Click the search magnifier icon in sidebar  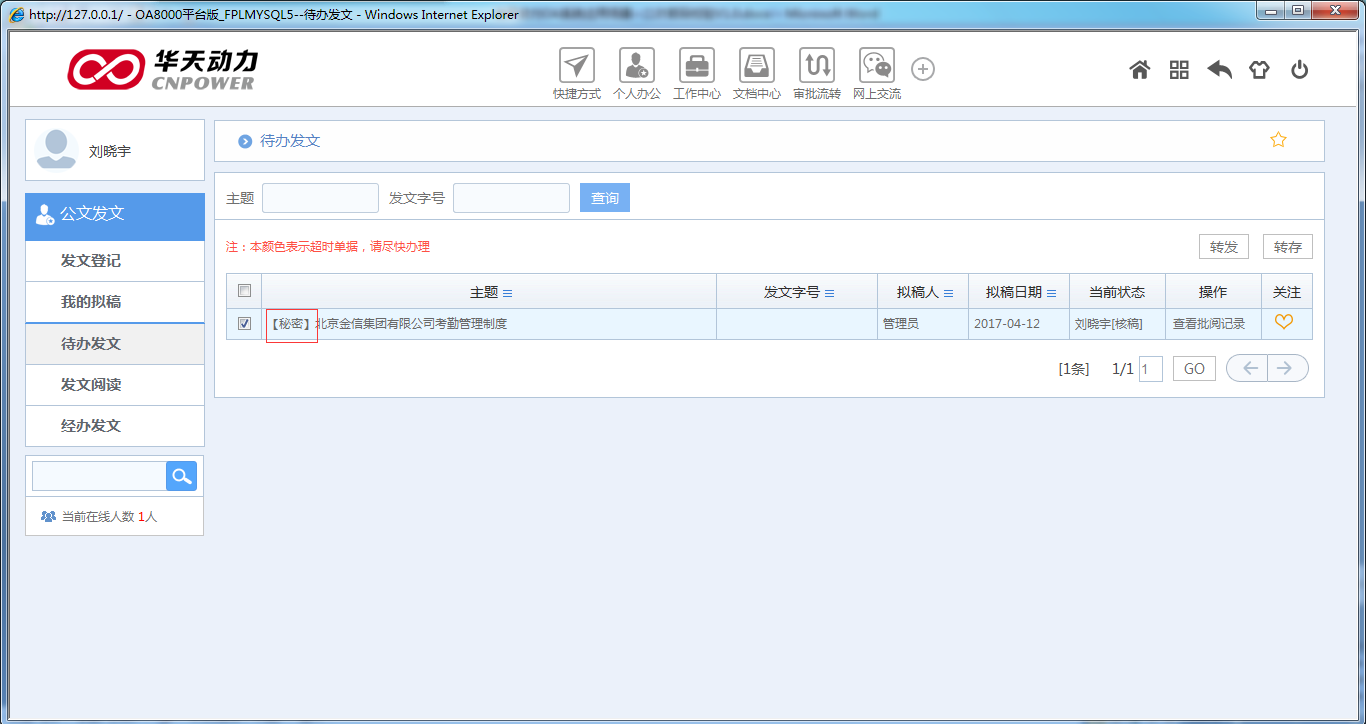pos(181,476)
